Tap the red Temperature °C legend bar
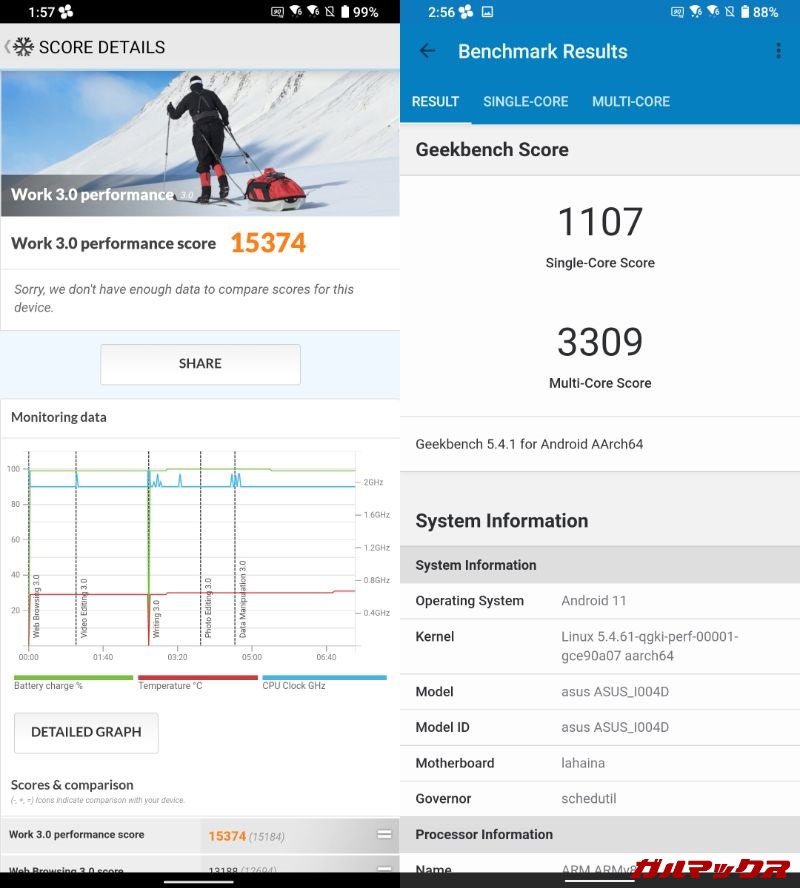The width and height of the screenshot is (800, 888). click(197, 678)
